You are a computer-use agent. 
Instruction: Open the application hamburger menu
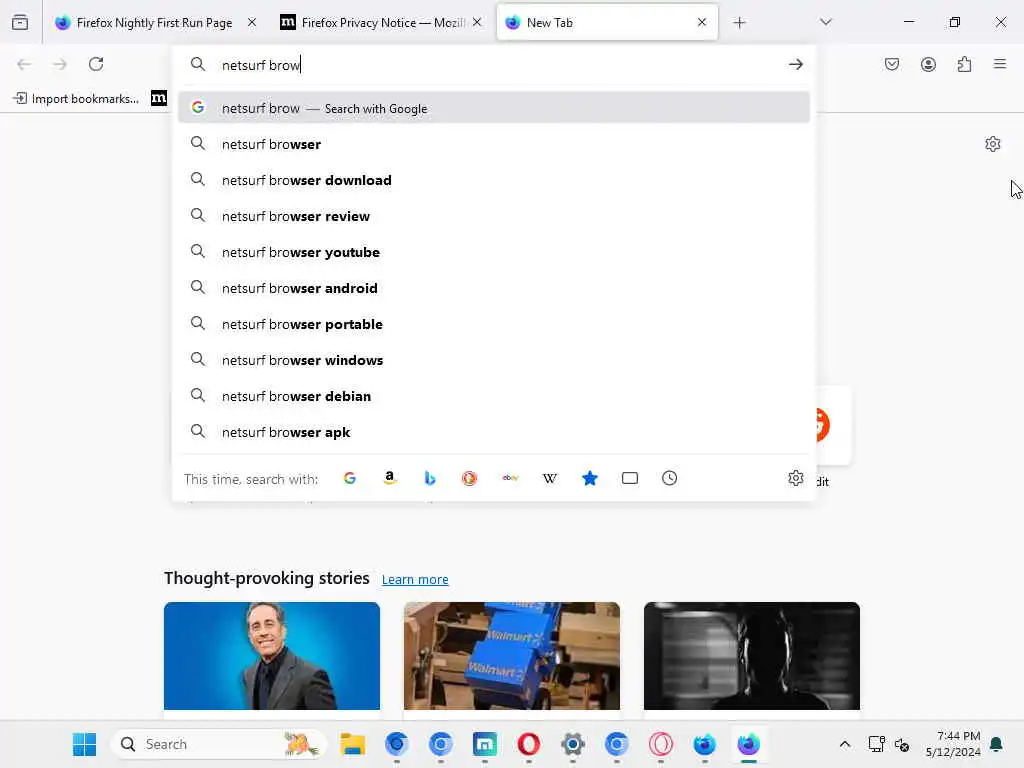click(1000, 64)
